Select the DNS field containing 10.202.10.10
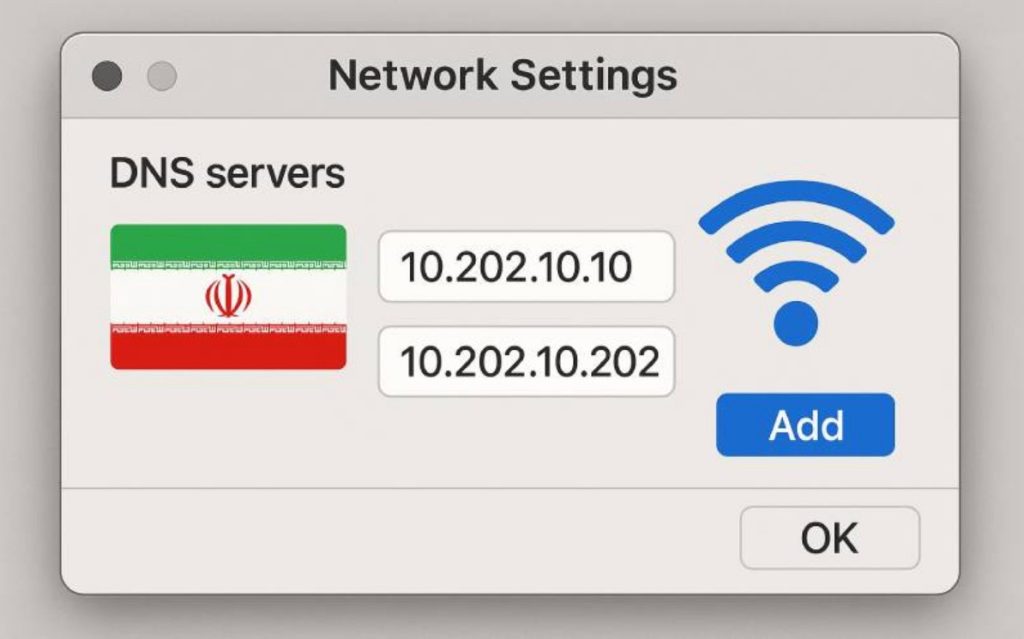 pos(527,267)
